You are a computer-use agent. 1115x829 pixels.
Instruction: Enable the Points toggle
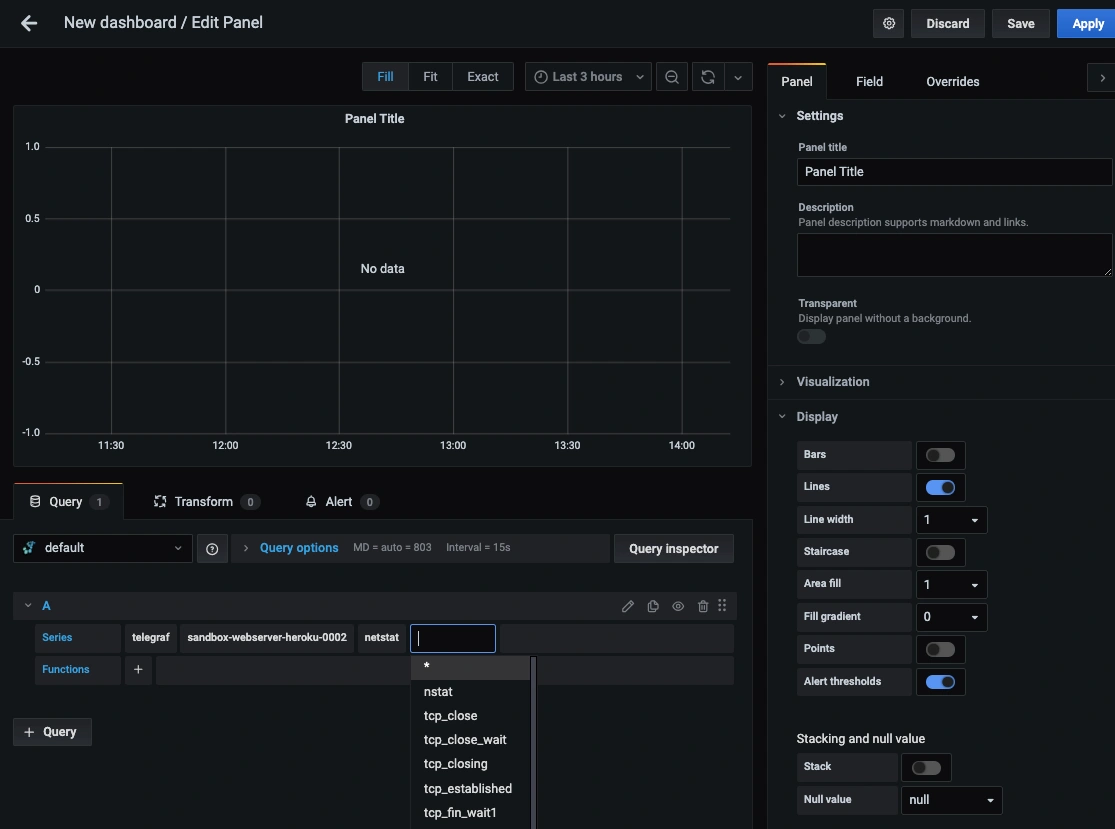coord(940,649)
